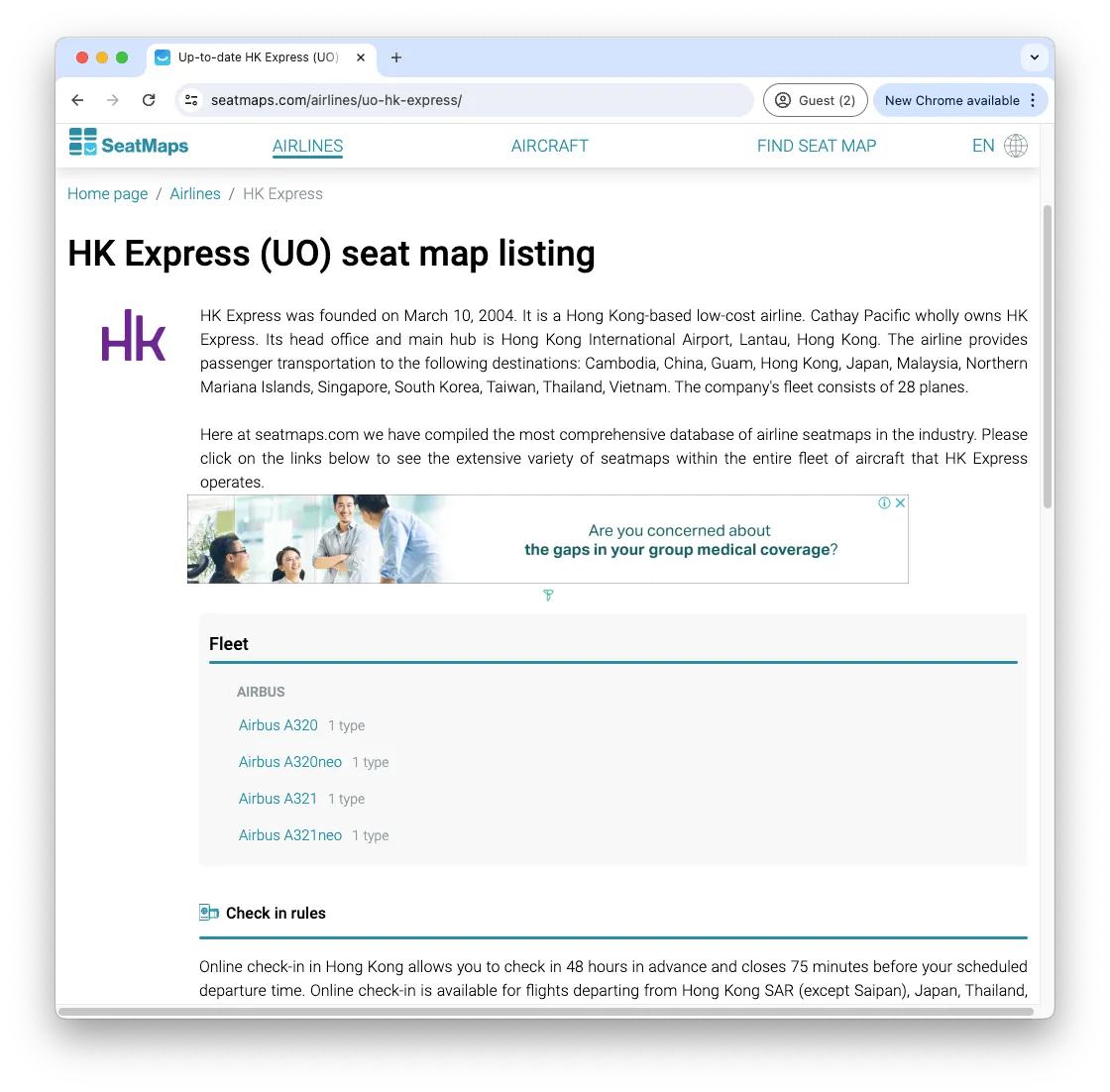Click the HK Express purple logo
1110x1092 pixels.
(x=134, y=336)
